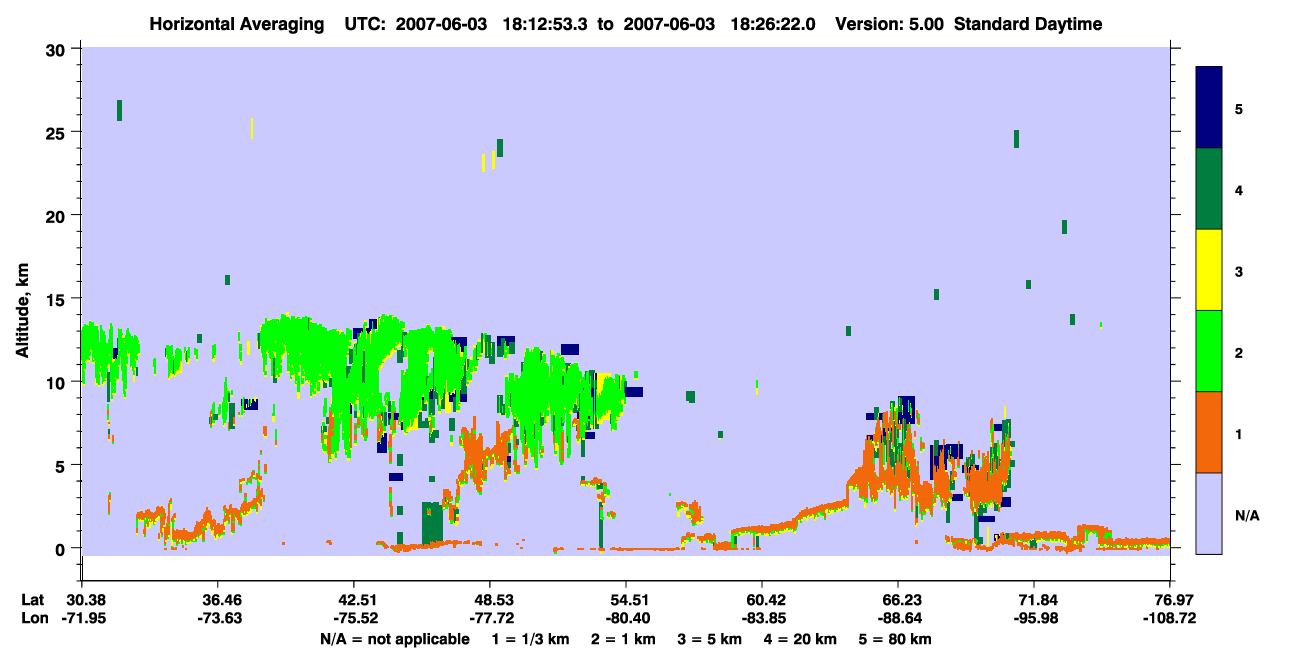The image size is (1300, 667).
Task: Click latitude value 76.97
Action: click(x=1170, y=600)
